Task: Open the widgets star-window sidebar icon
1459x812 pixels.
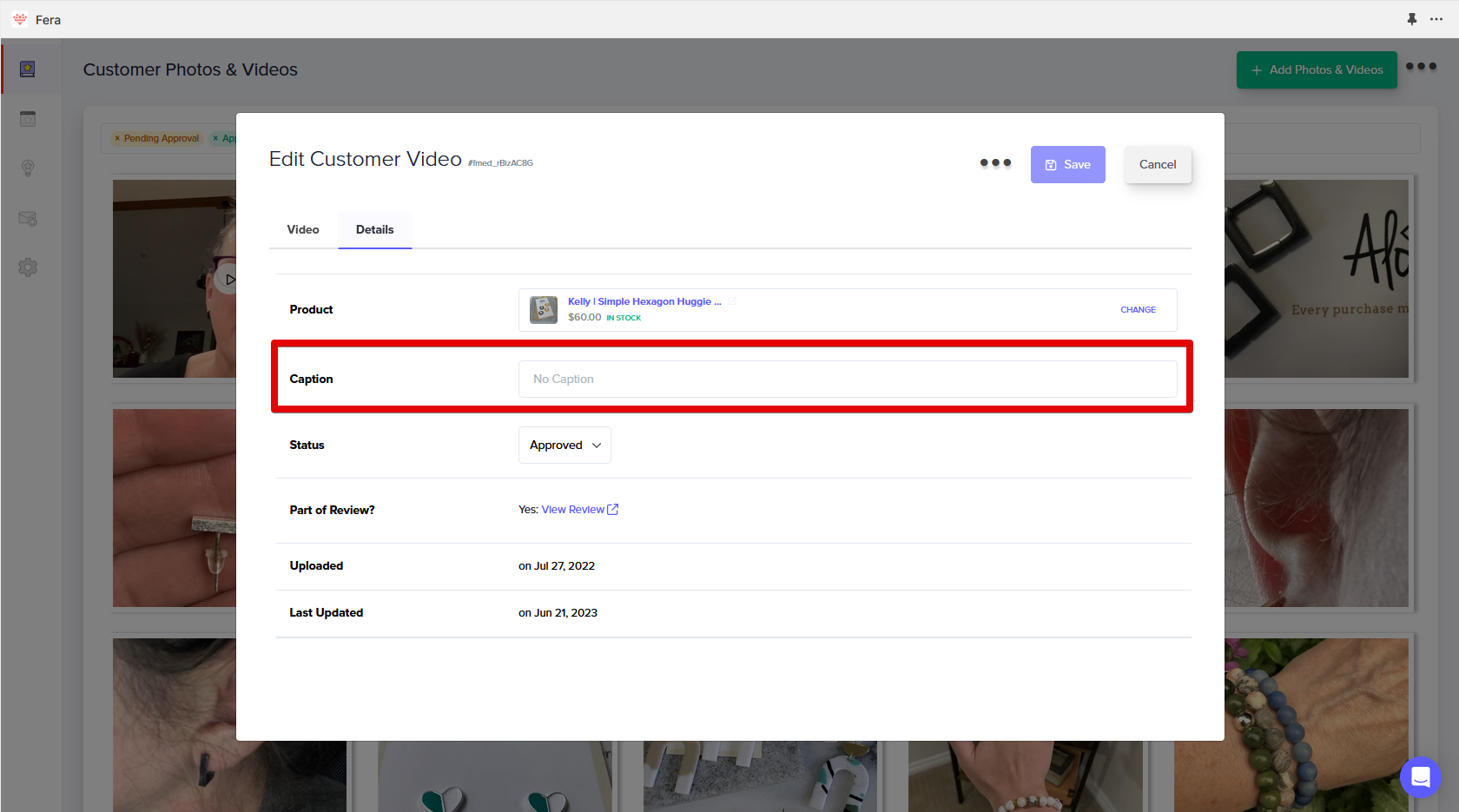Action: 28,119
